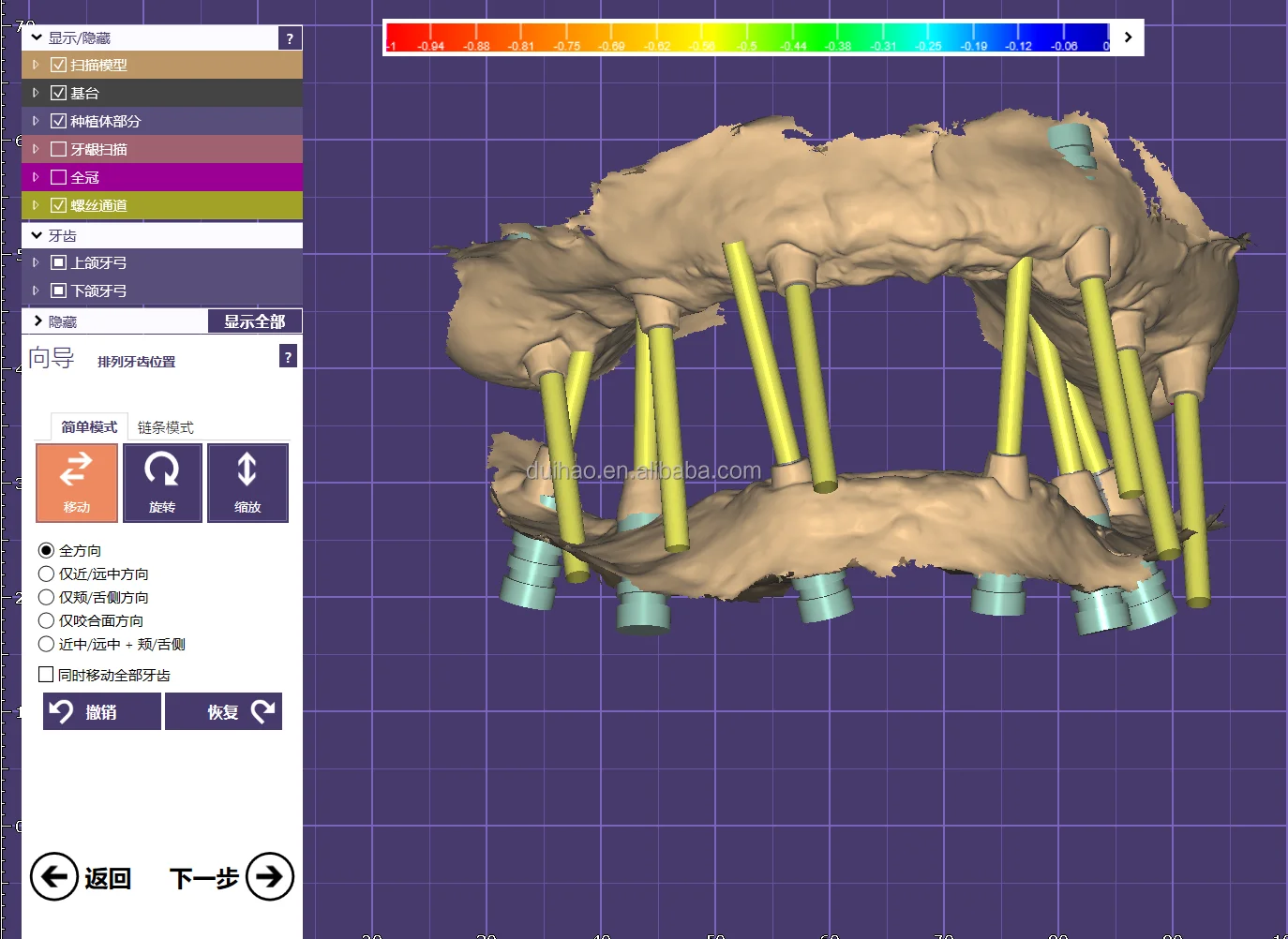The width and height of the screenshot is (1288, 939).
Task: Expand the 基台 row triangle
Action: coord(36,93)
